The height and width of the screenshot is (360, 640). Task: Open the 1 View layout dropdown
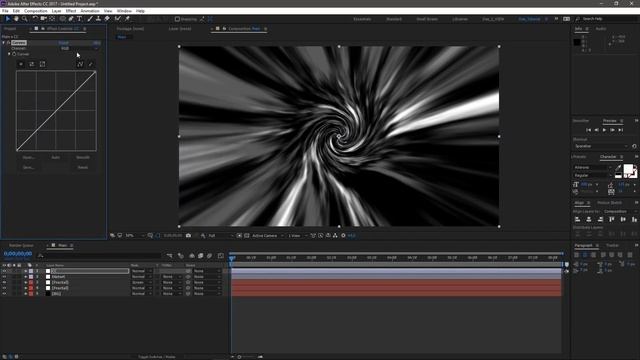coord(298,236)
